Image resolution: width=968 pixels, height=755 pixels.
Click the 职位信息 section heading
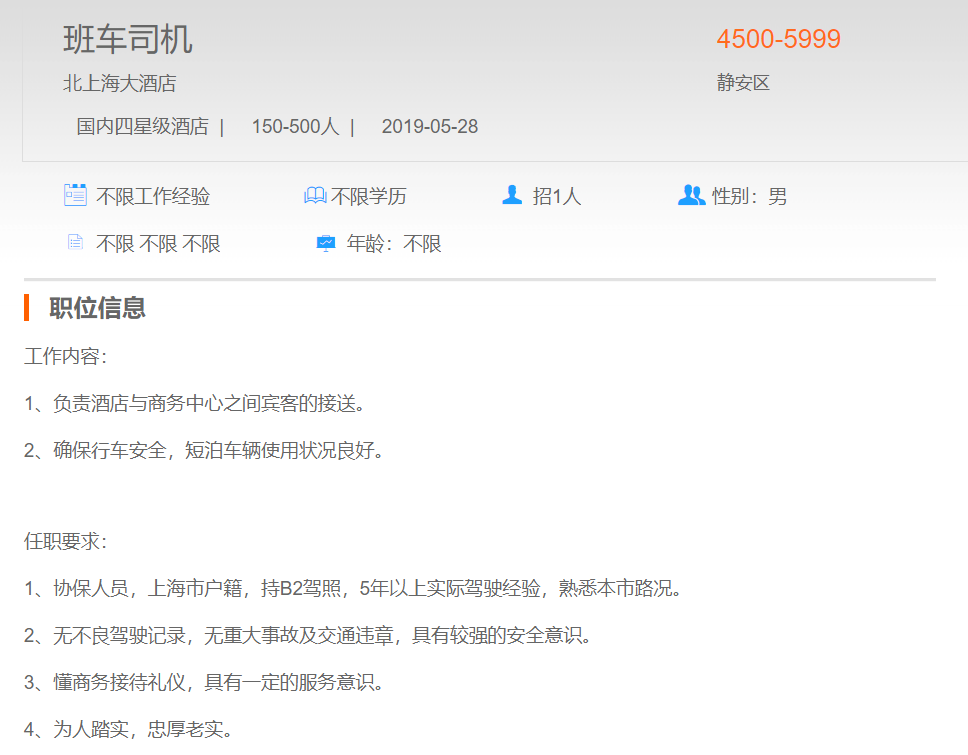(x=98, y=308)
